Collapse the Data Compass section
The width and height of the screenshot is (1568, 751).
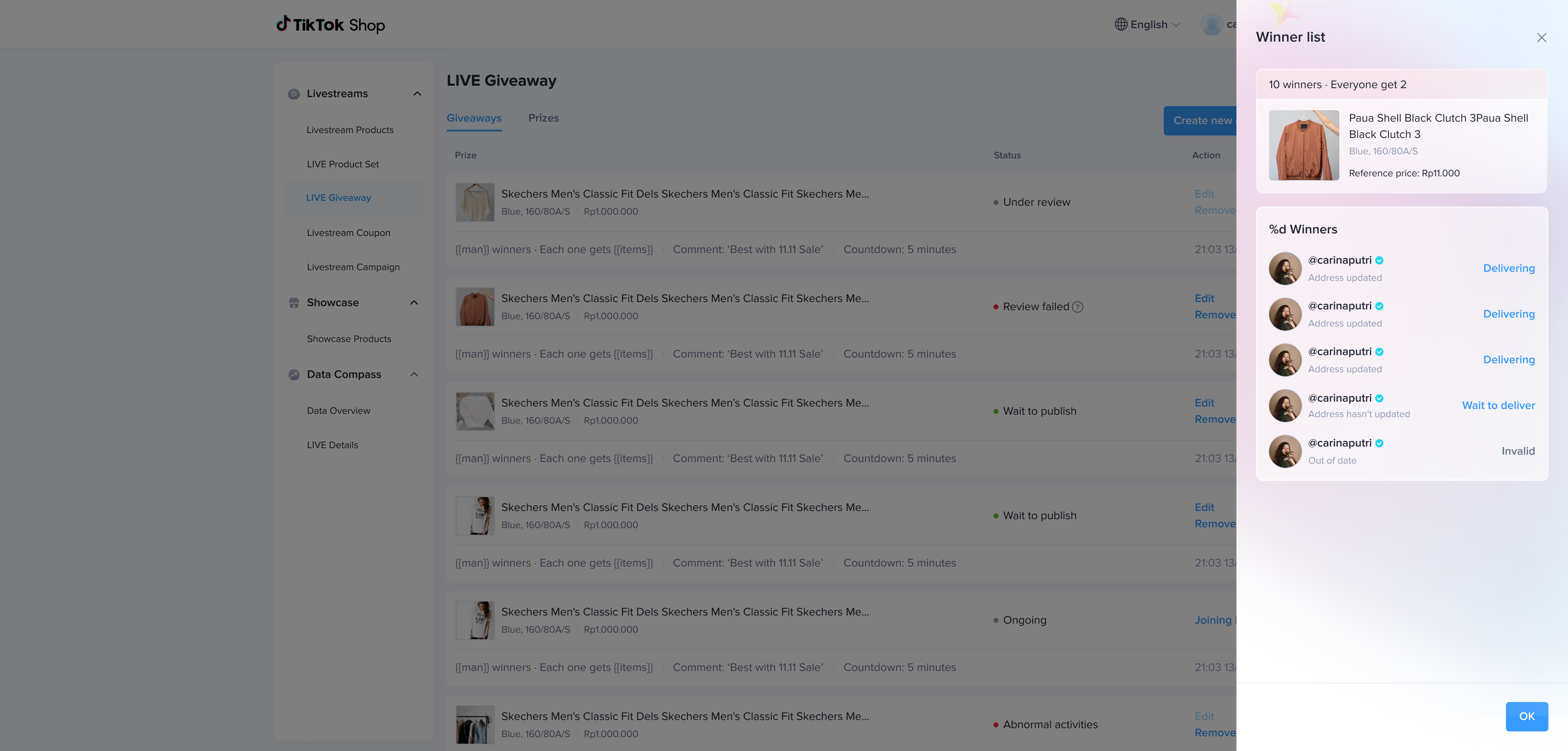tap(414, 375)
